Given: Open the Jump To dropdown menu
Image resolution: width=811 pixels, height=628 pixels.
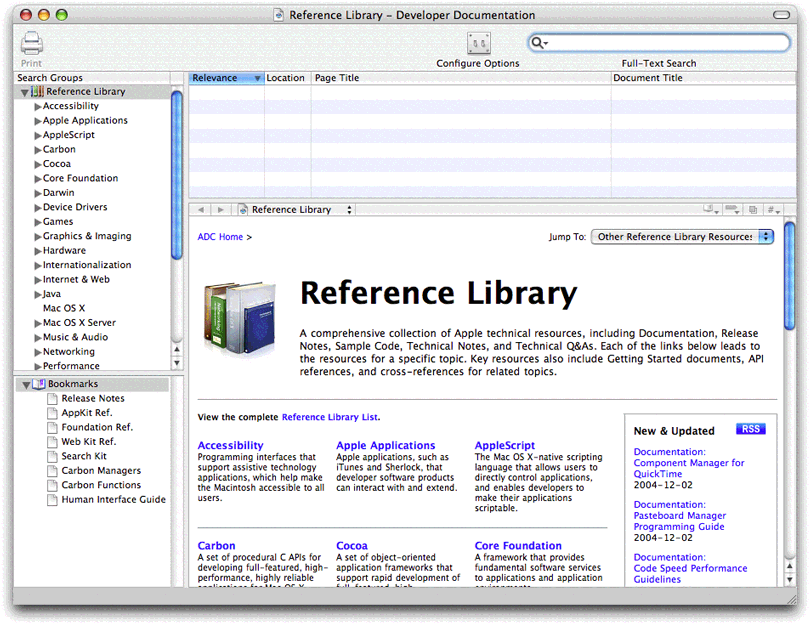Looking at the screenshot, I should click(x=682, y=237).
